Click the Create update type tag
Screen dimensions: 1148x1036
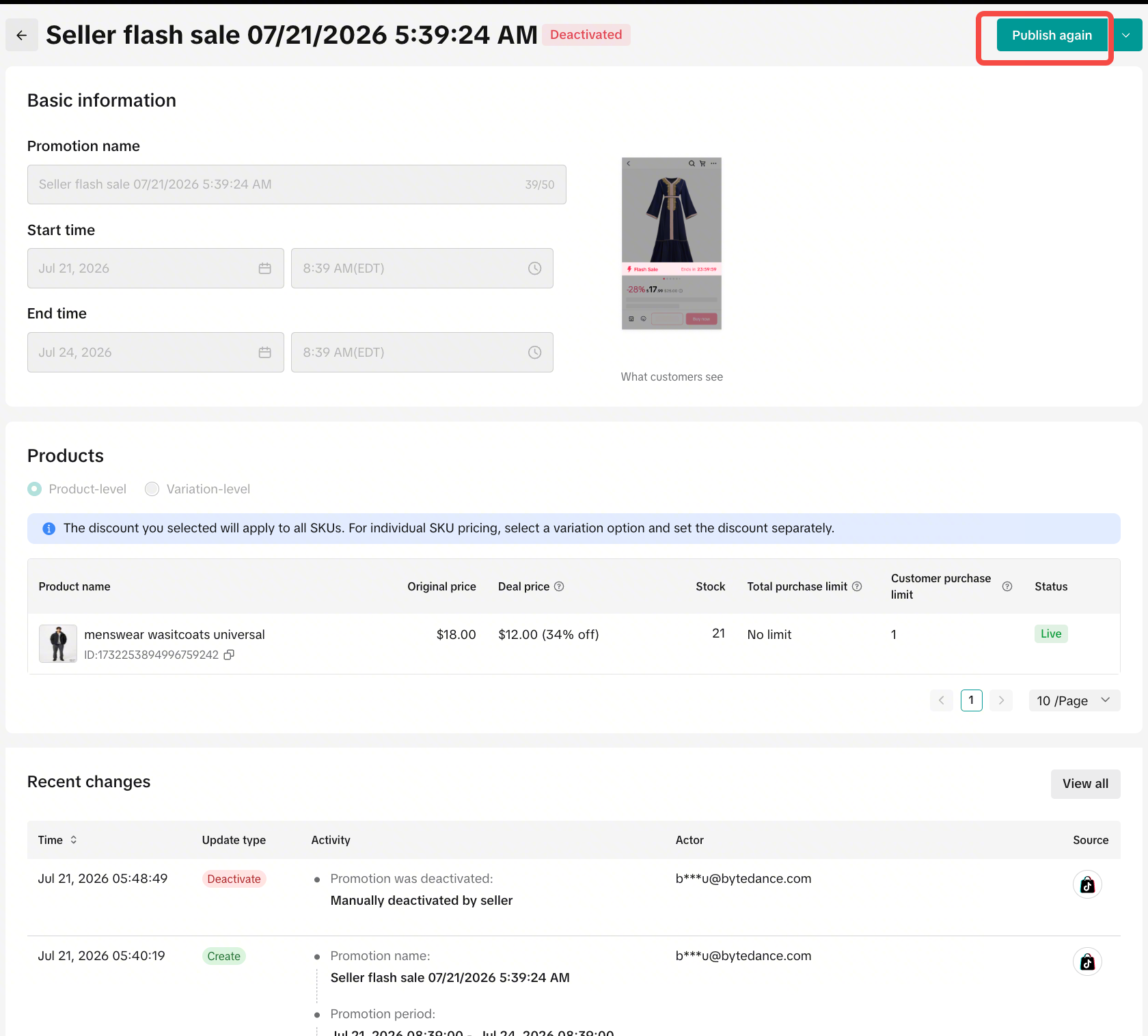pos(224,957)
